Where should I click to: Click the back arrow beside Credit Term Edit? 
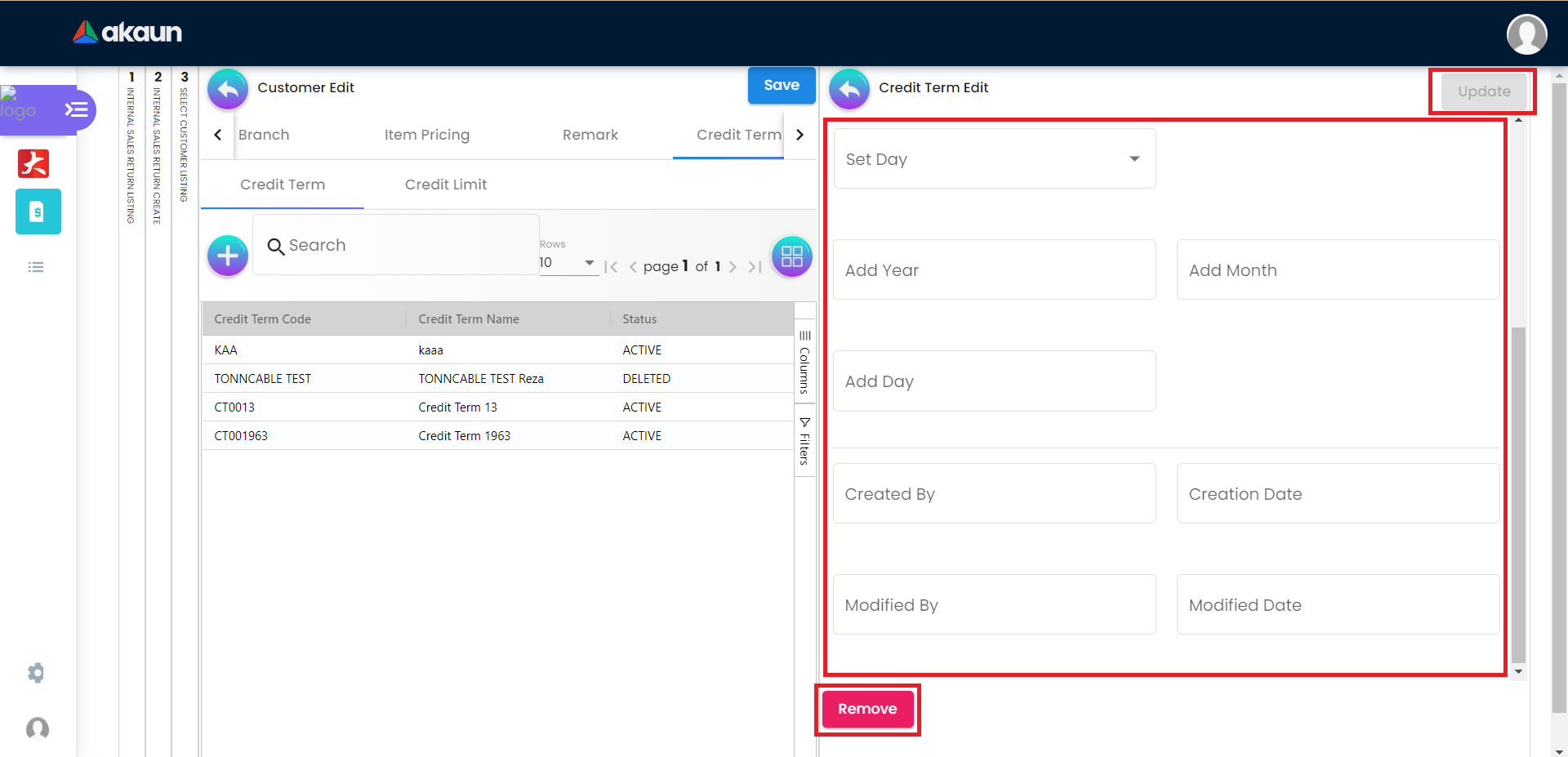(x=849, y=89)
